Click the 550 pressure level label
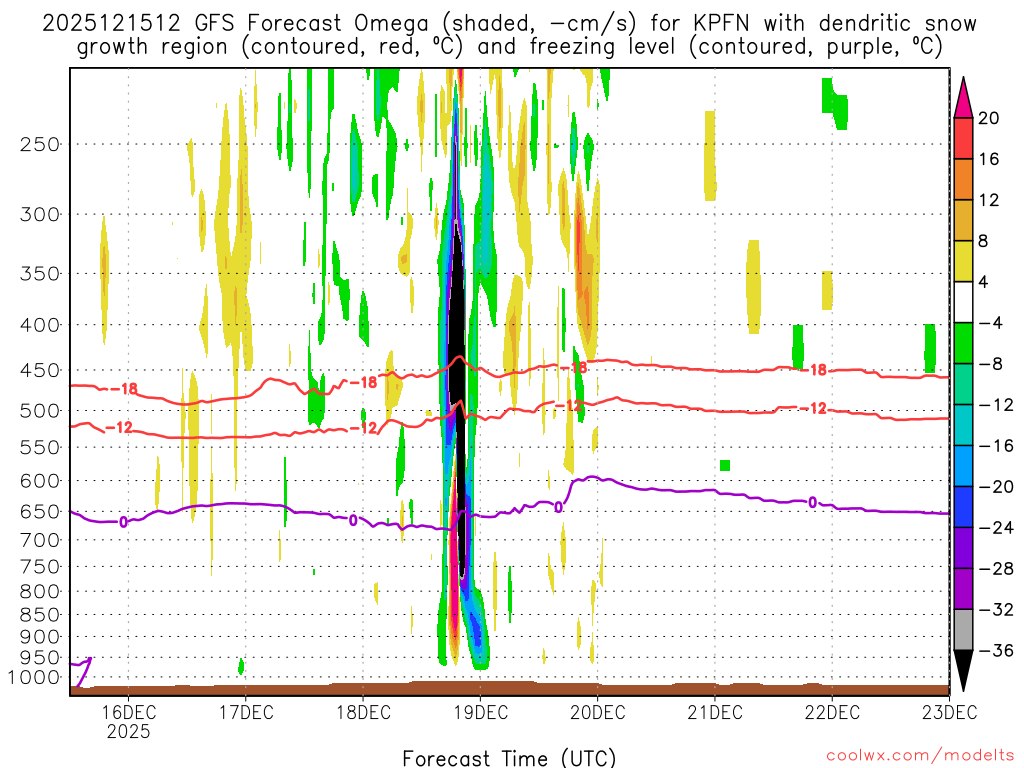This screenshot has width=1024, height=768. 40,447
